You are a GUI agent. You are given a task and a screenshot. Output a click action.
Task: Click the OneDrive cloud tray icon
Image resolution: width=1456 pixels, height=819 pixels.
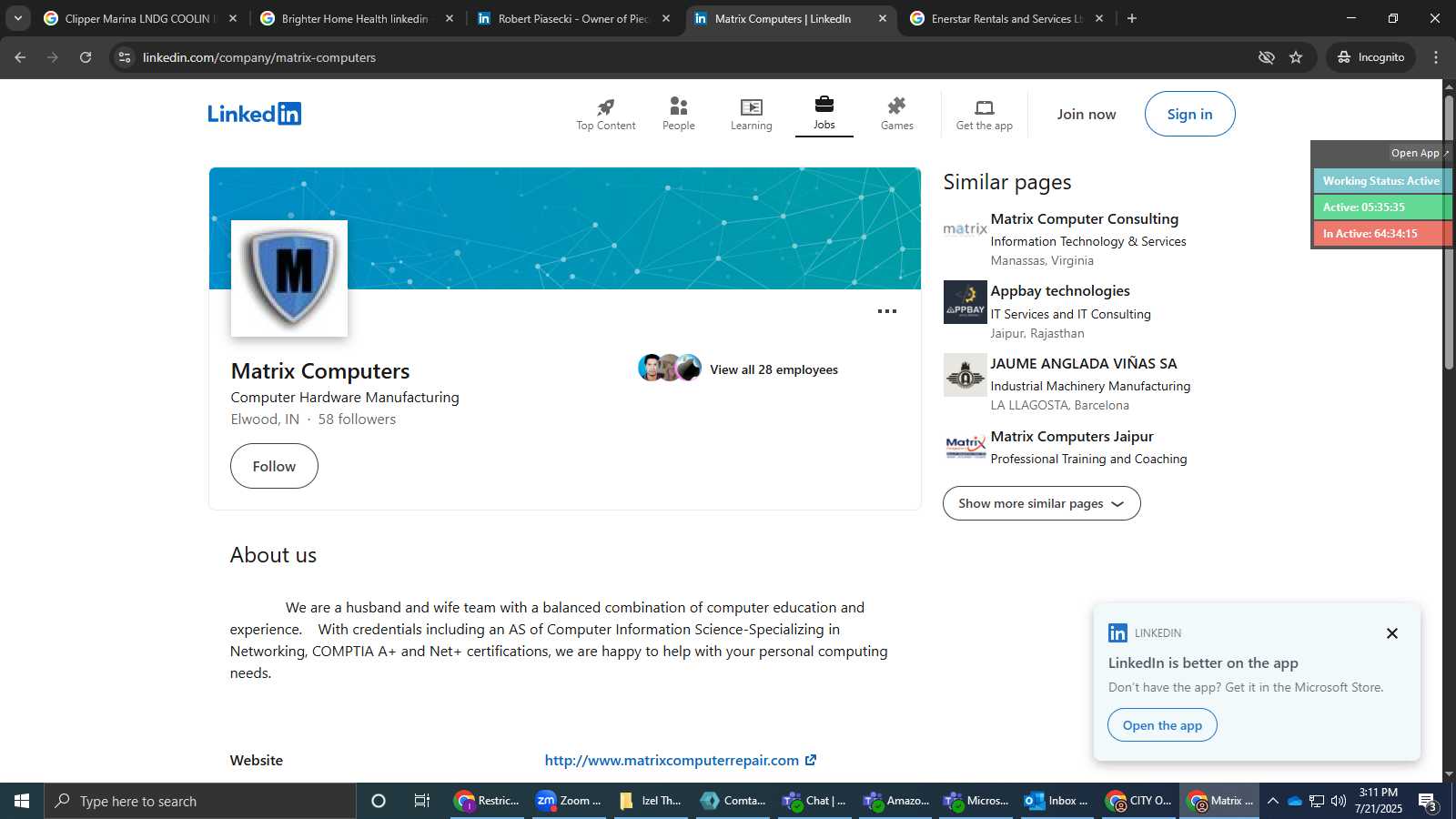tap(1294, 801)
